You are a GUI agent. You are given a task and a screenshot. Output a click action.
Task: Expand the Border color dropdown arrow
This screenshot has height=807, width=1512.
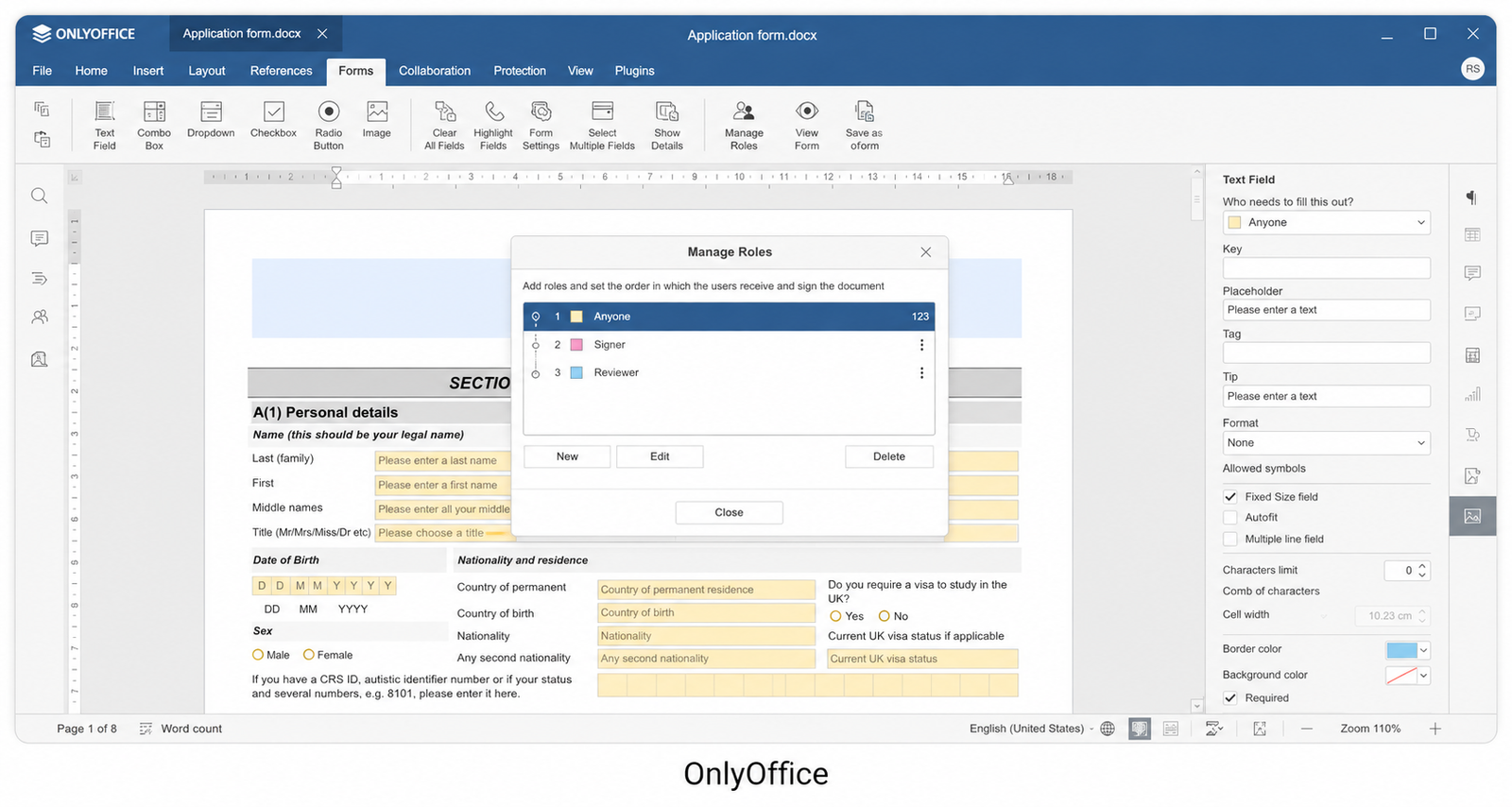click(x=1424, y=649)
